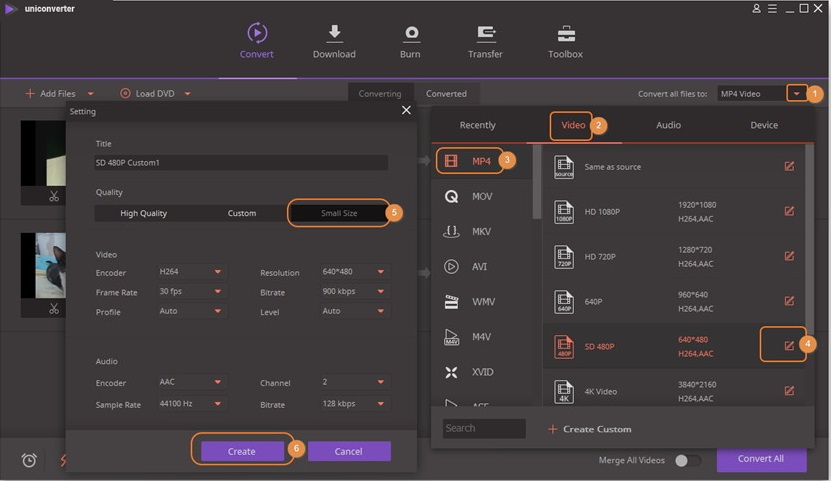Edit the SD 480P preset
This screenshot has height=481, width=831.
coord(789,346)
